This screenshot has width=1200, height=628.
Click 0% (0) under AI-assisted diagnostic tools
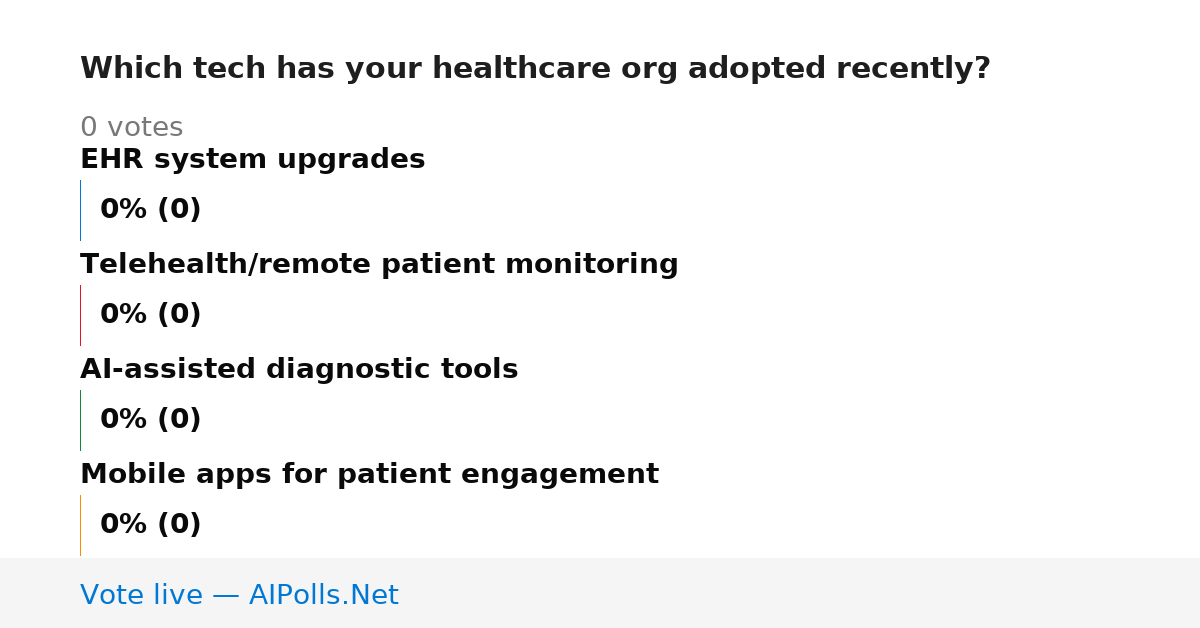[150, 420]
